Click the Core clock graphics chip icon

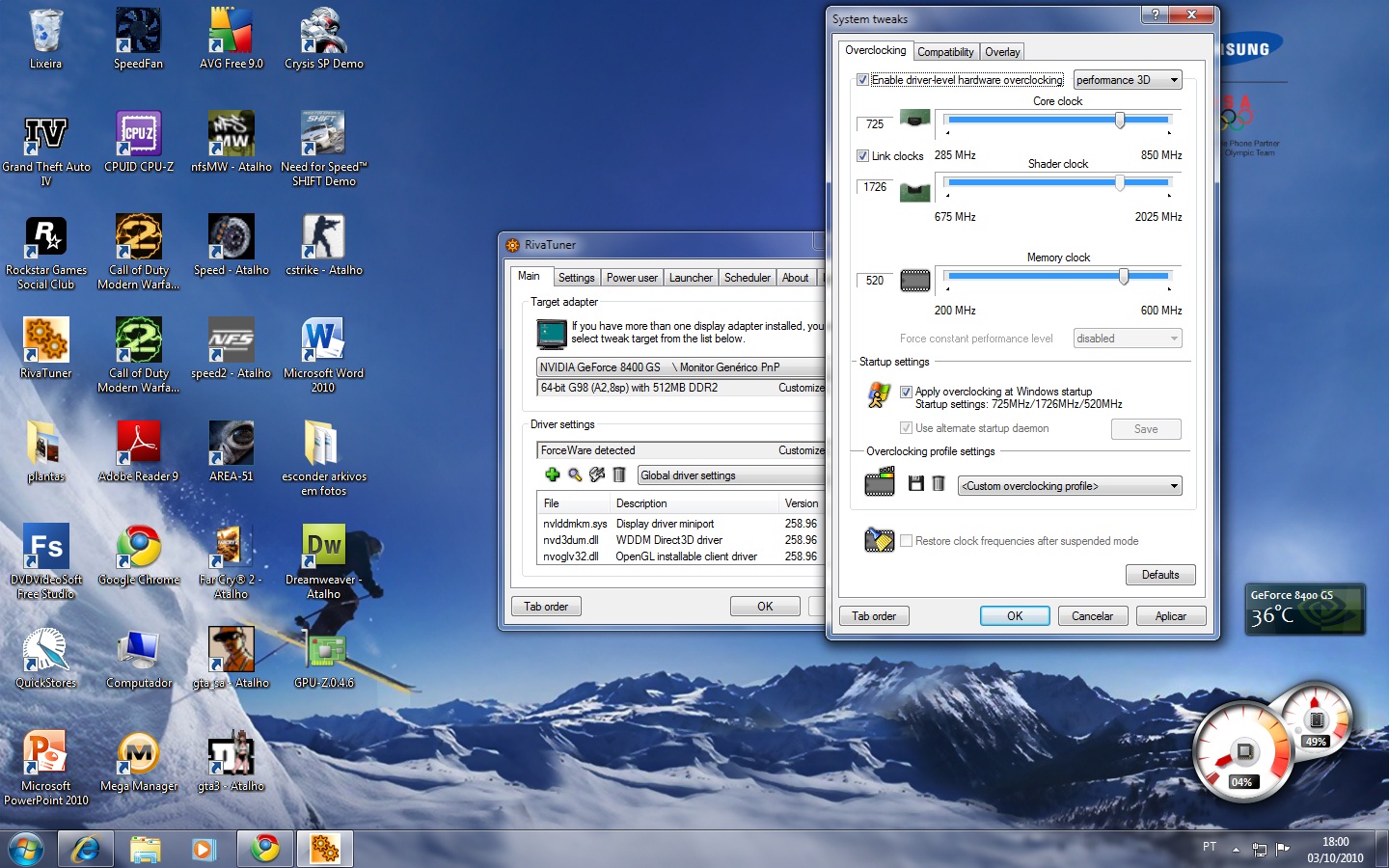(914, 119)
